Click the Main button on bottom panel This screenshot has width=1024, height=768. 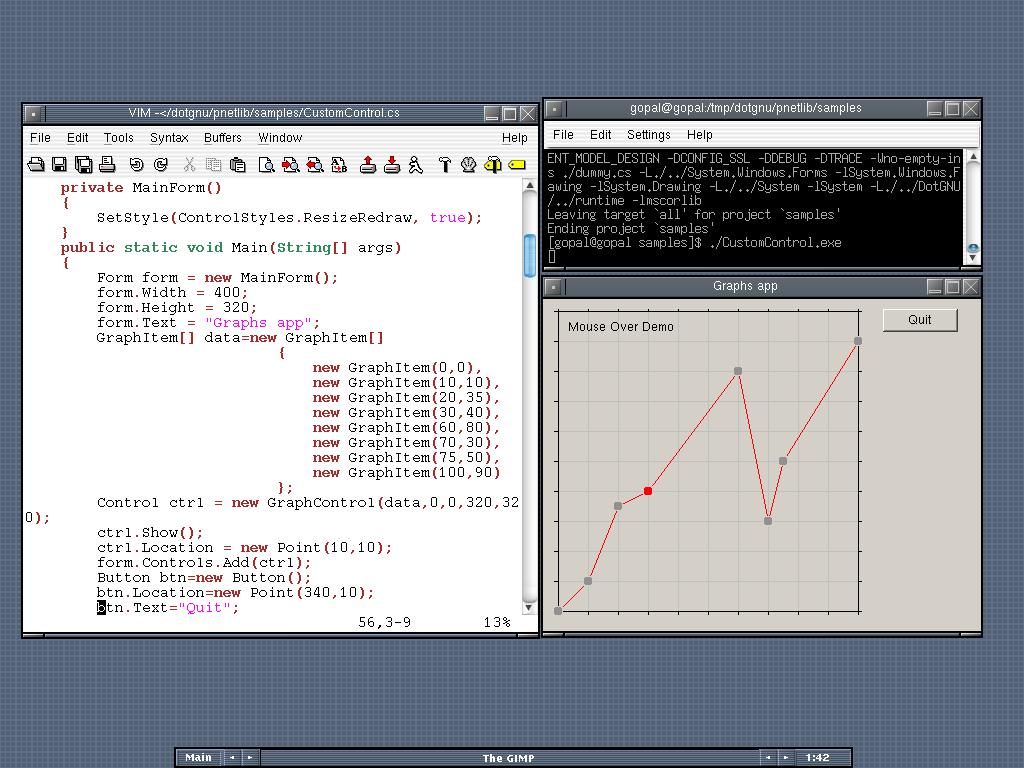(x=199, y=758)
